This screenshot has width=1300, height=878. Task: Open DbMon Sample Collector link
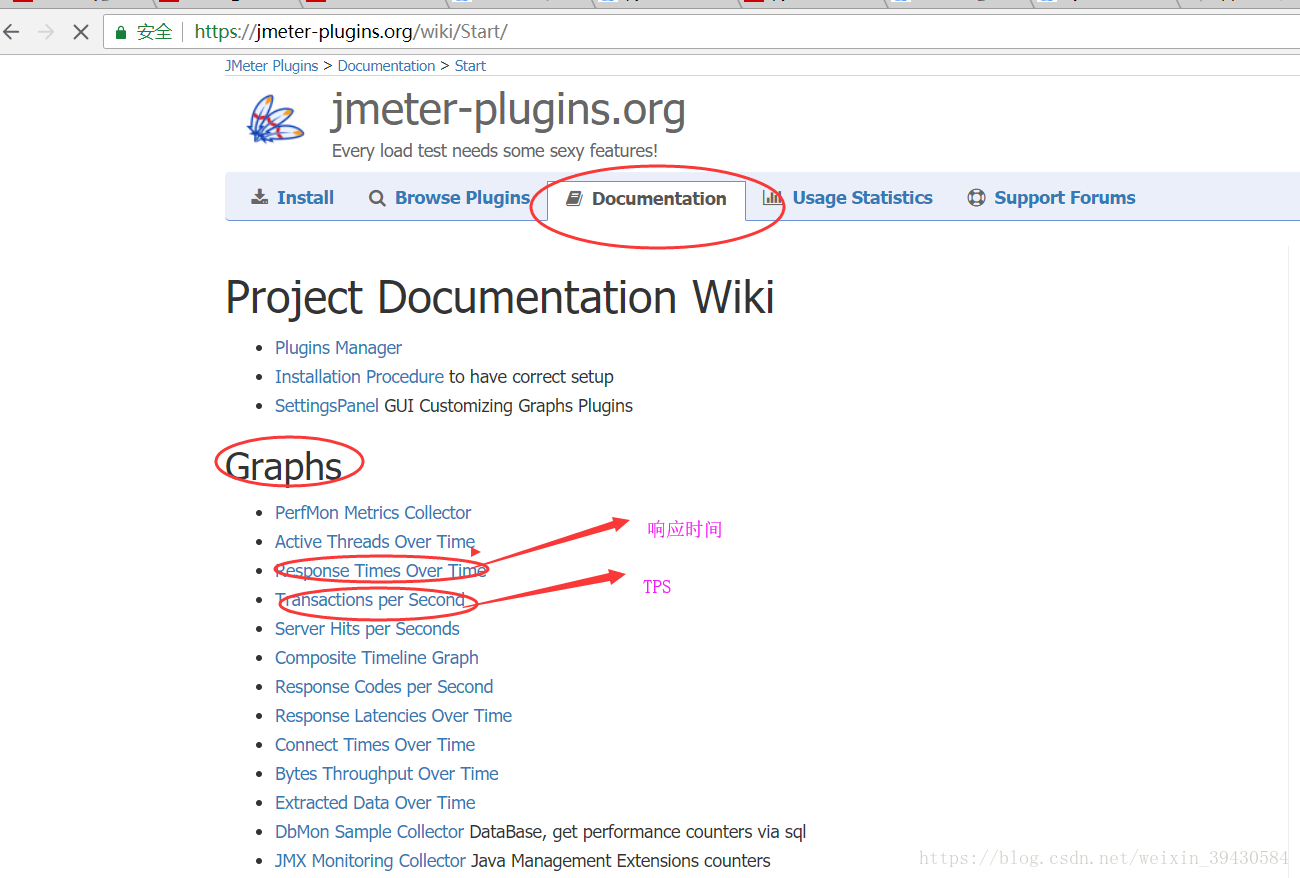click(370, 832)
